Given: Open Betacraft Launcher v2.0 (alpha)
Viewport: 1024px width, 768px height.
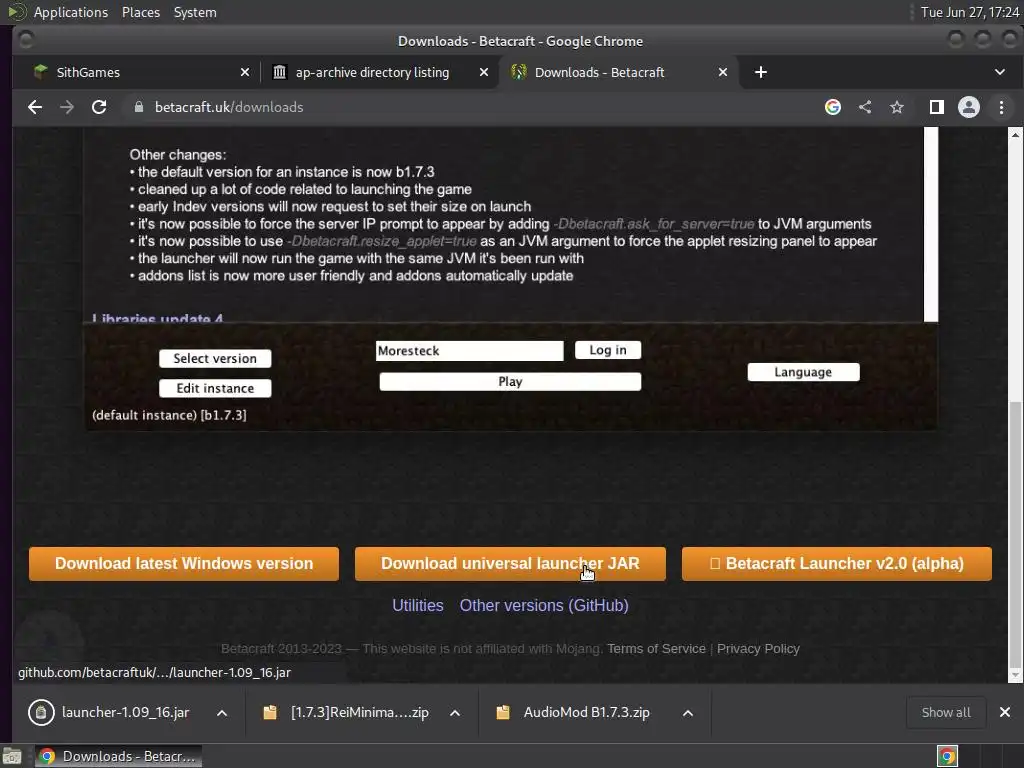Looking at the screenshot, I should pyautogui.click(x=837, y=564).
